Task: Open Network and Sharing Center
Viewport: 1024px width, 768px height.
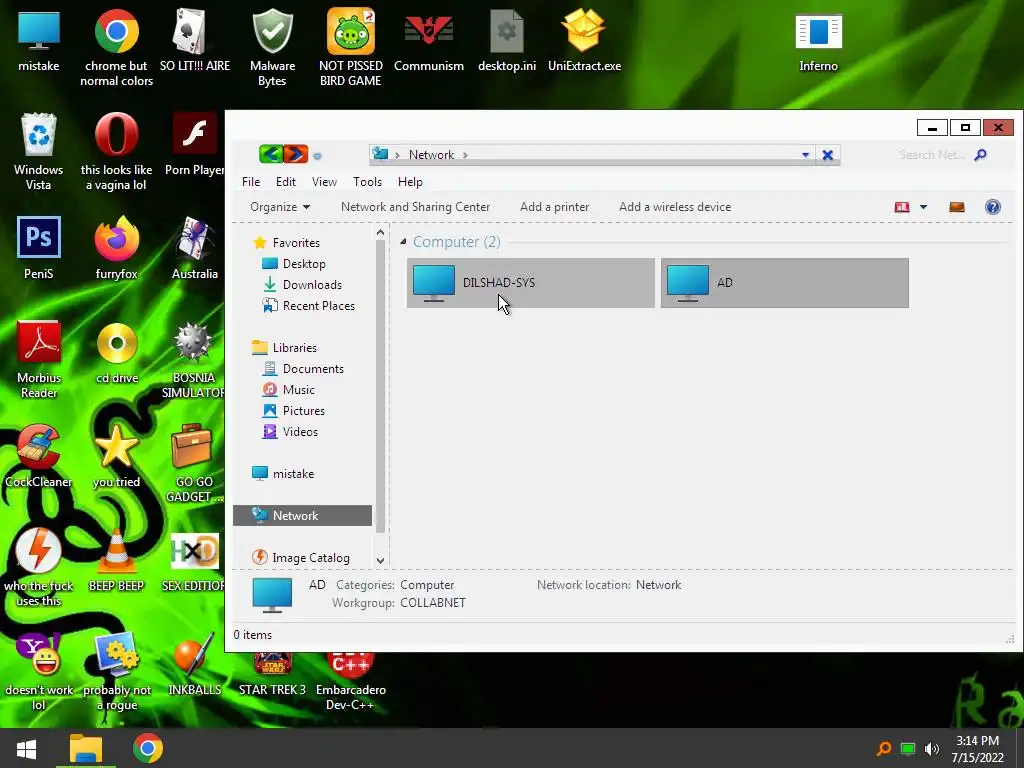Action: click(x=415, y=207)
